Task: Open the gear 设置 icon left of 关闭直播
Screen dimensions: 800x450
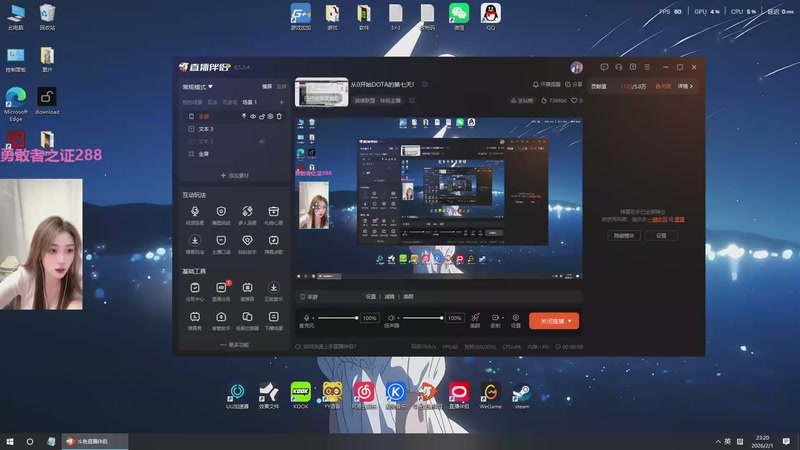Action: click(x=516, y=318)
